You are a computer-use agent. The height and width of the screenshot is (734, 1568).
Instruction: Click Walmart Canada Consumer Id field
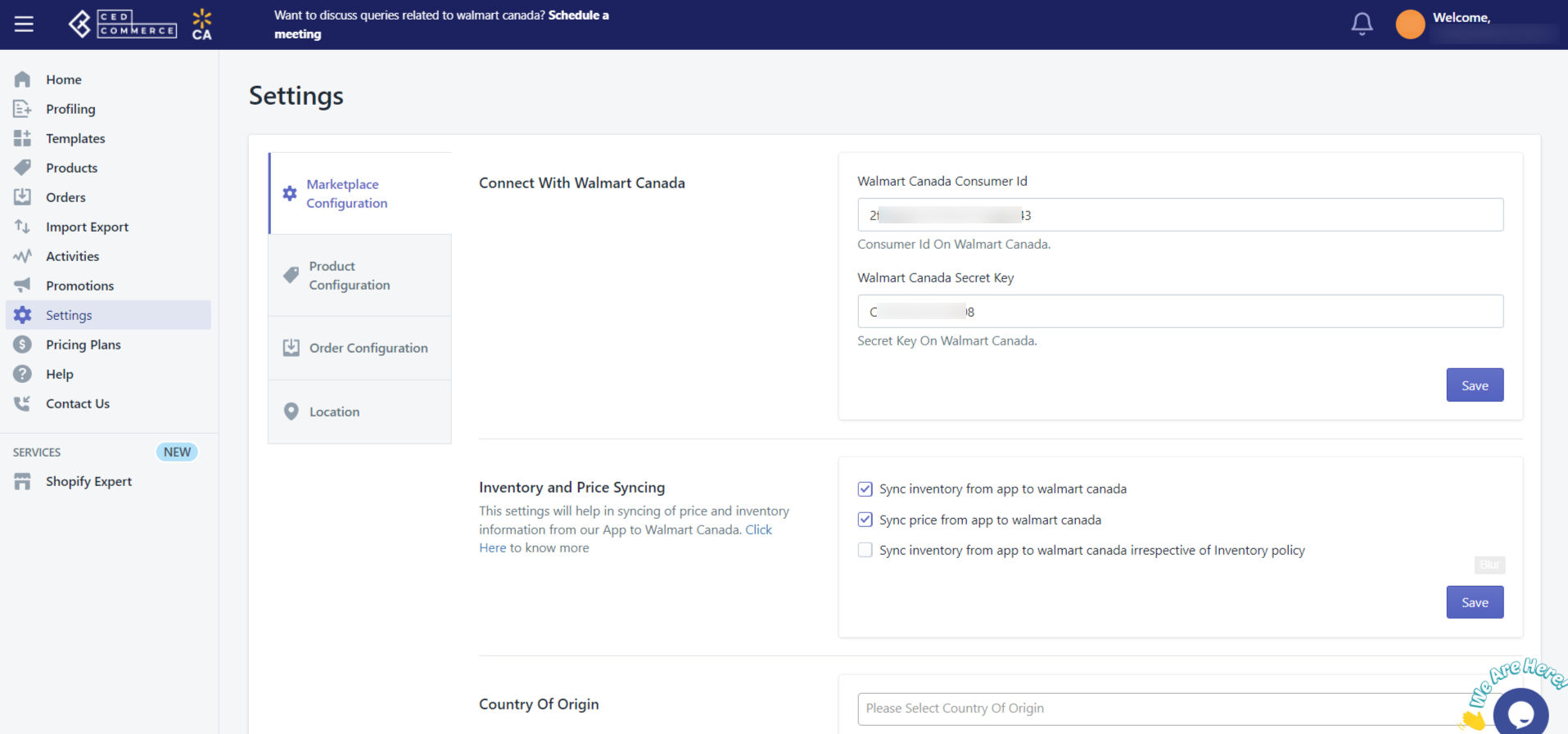[1180, 215]
